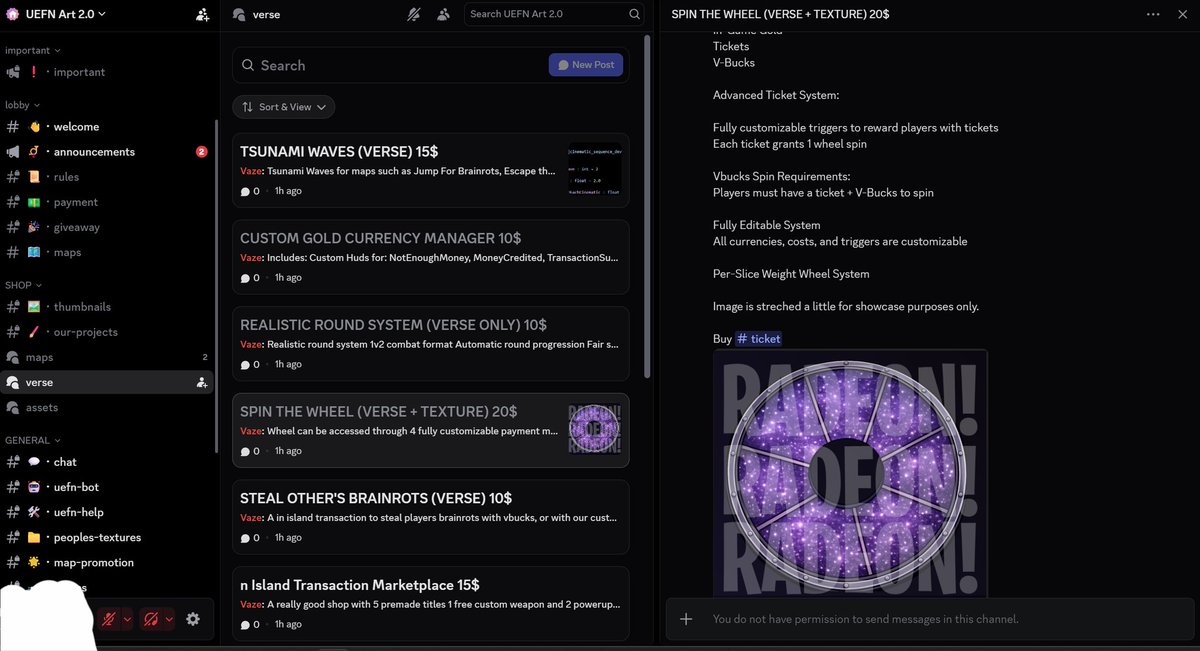Open STEAL OTHER'S BRAINROTS (VERSE) 10$ post
1200x651 pixels.
(431, 517)
